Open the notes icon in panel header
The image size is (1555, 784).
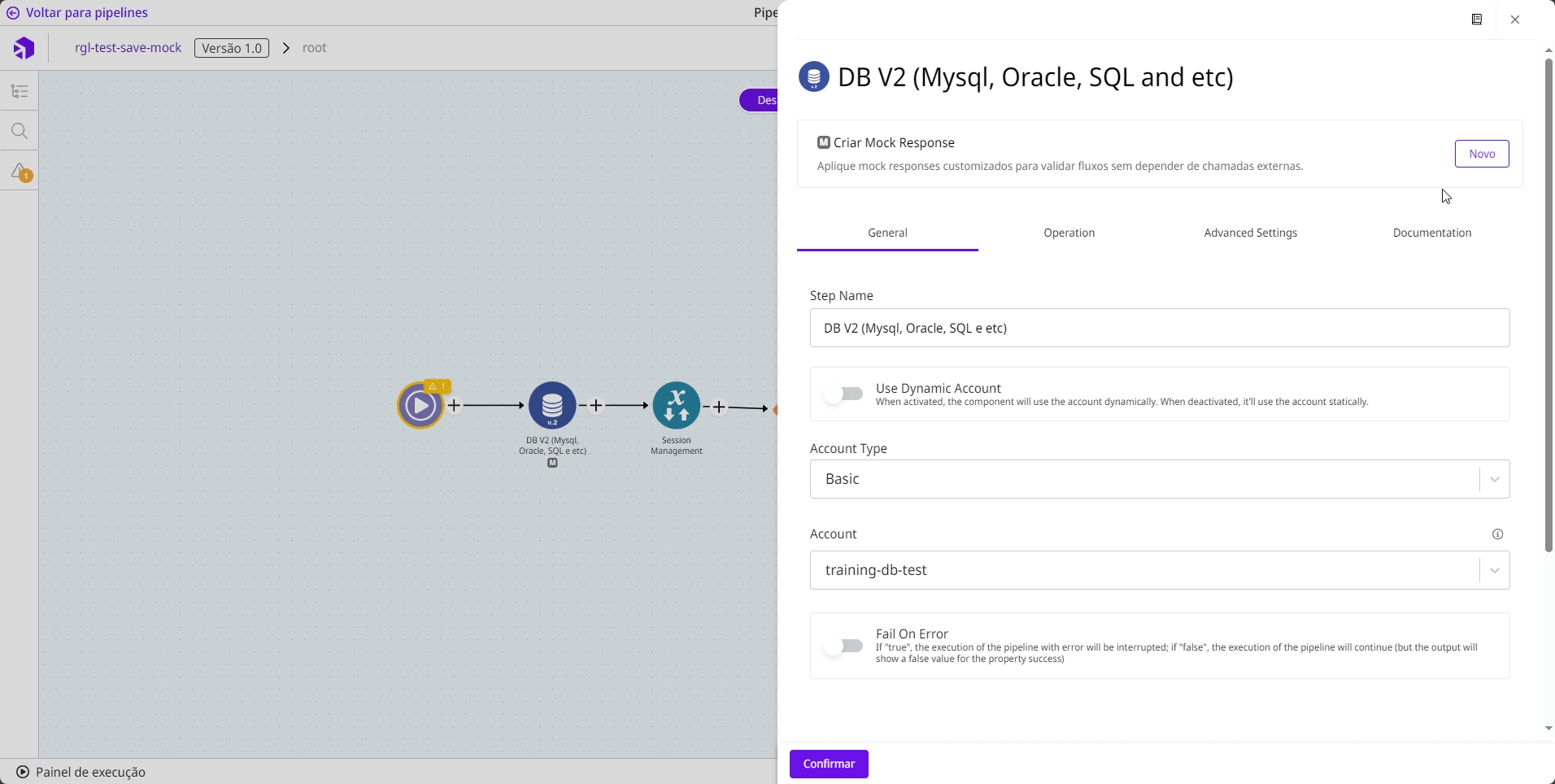coord(1477,20)
